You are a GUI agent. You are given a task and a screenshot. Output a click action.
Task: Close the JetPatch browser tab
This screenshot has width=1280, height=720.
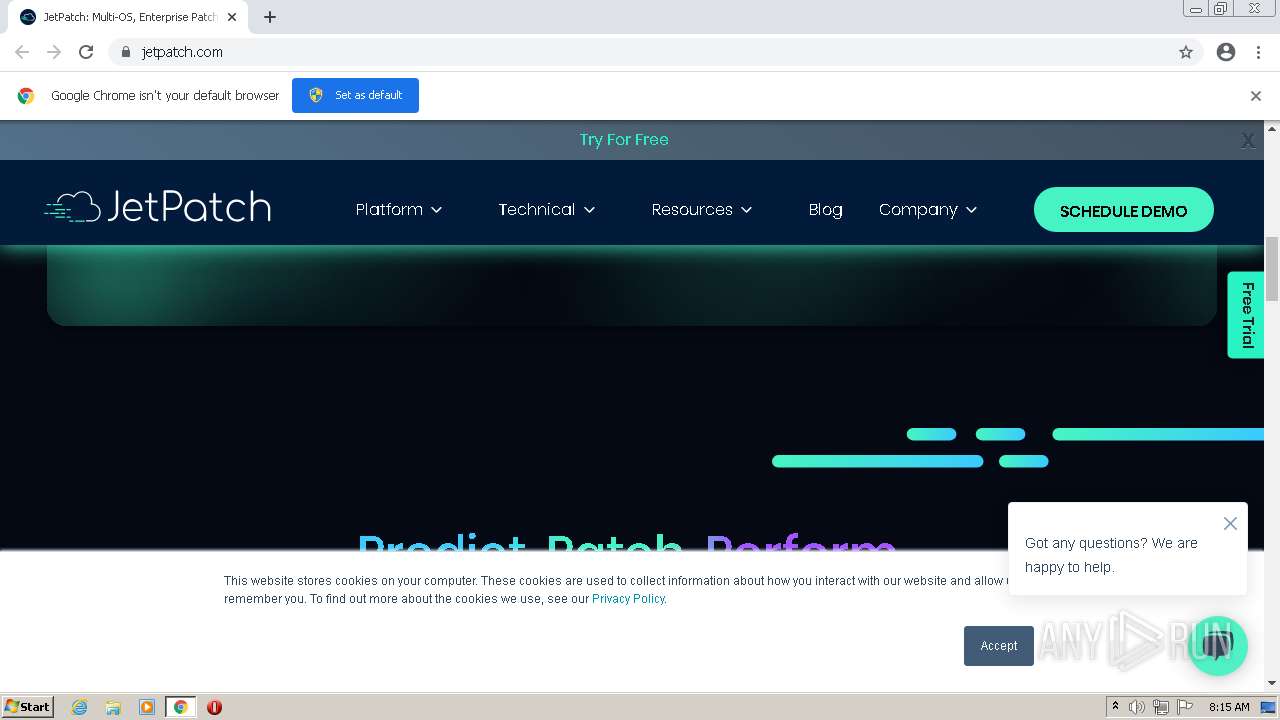pyautogui.click(x=232, y=17)
